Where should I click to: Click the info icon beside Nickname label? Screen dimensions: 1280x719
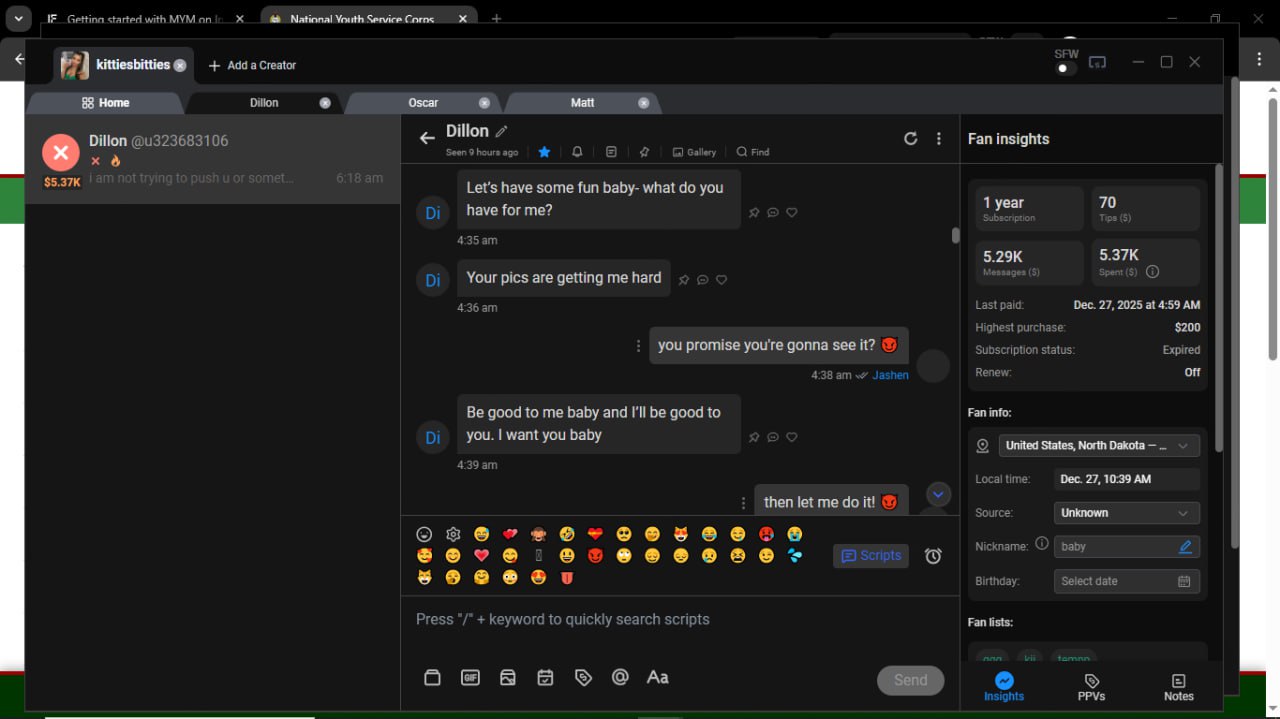coord(1041,544)
